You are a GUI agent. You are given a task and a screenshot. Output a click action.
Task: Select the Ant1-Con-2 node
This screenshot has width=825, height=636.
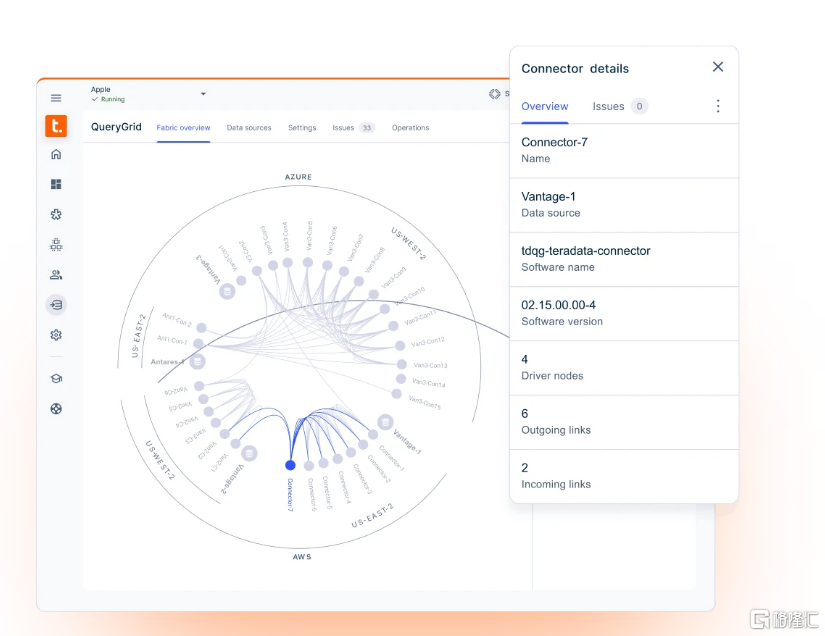tap(202, 328)
